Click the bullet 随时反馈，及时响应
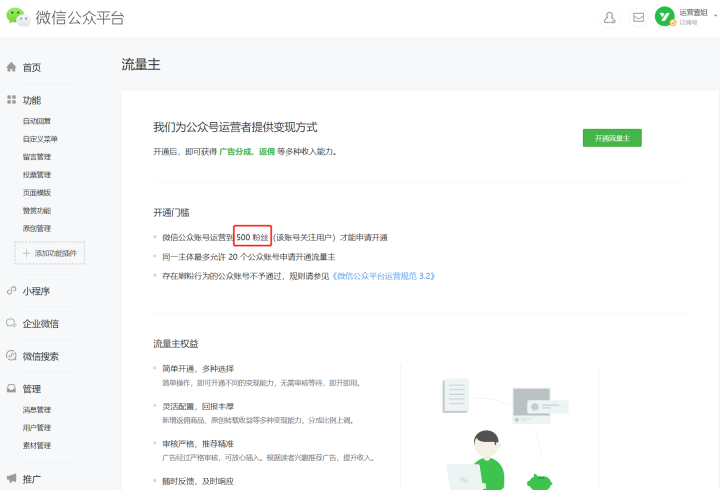This screenshot has width=720, height=490. 198,481
